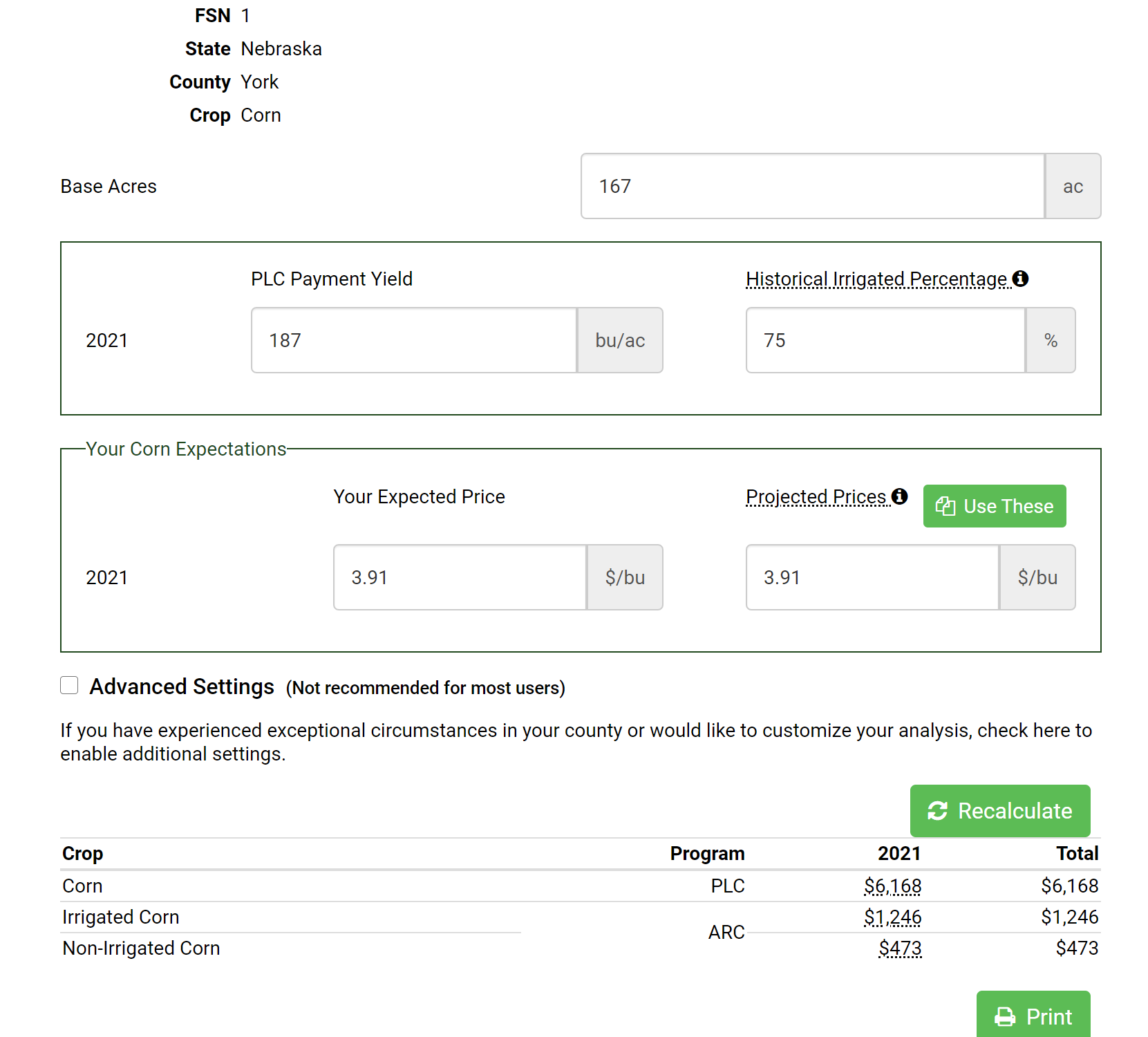Click the copy icon on Use These
This screenshot has height=1037, width=1148.
click(x=945, y=506)
